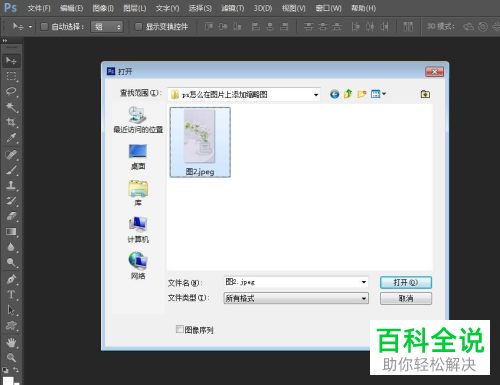Open the Layer menu
The height and width of the screenshot is (385, 500).
135,8
